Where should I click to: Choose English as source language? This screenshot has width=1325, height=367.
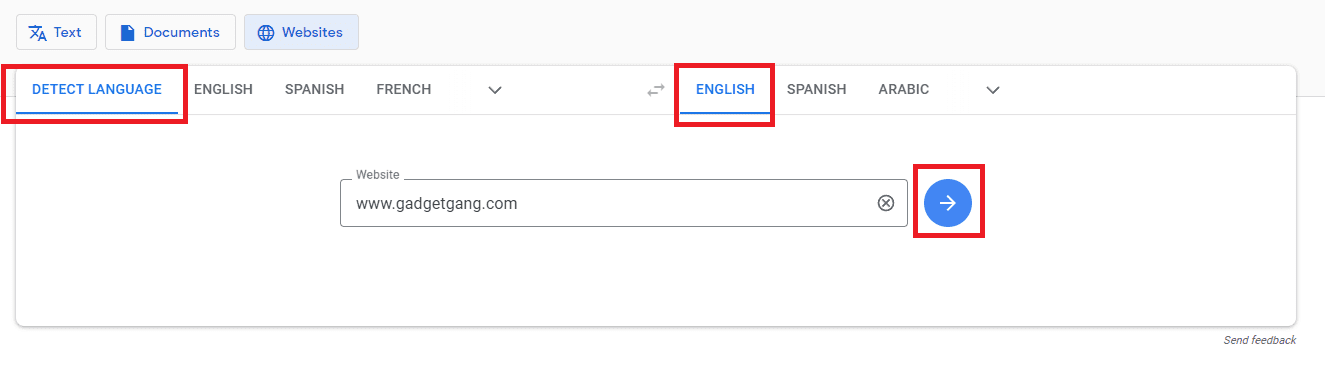point(223,89)
